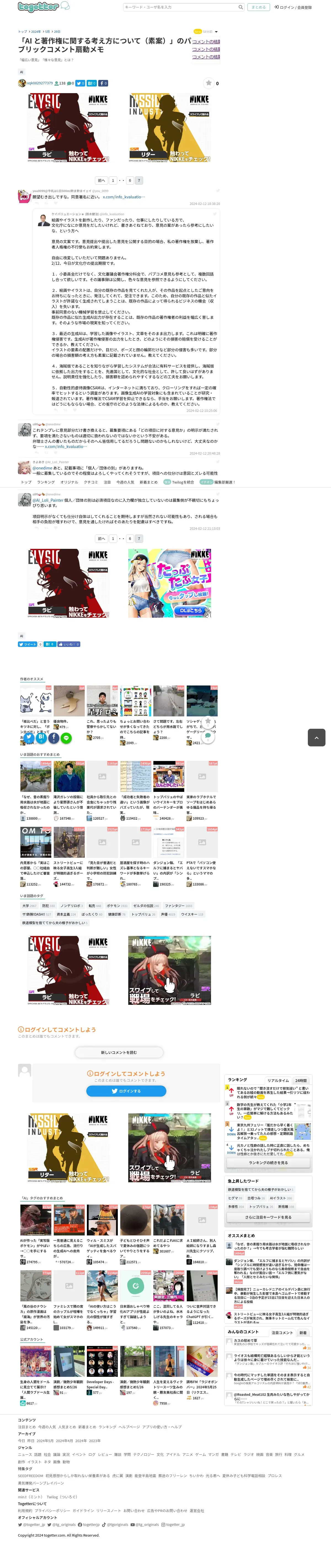This screenshot has height=1568, width=331.
Task: Click さらに注目キーワードを見る button
Action: [x=268, y=1217]
